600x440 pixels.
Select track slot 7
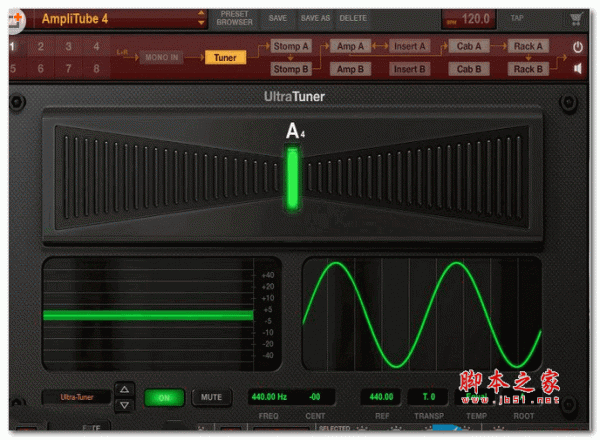(x=68, y=68)
